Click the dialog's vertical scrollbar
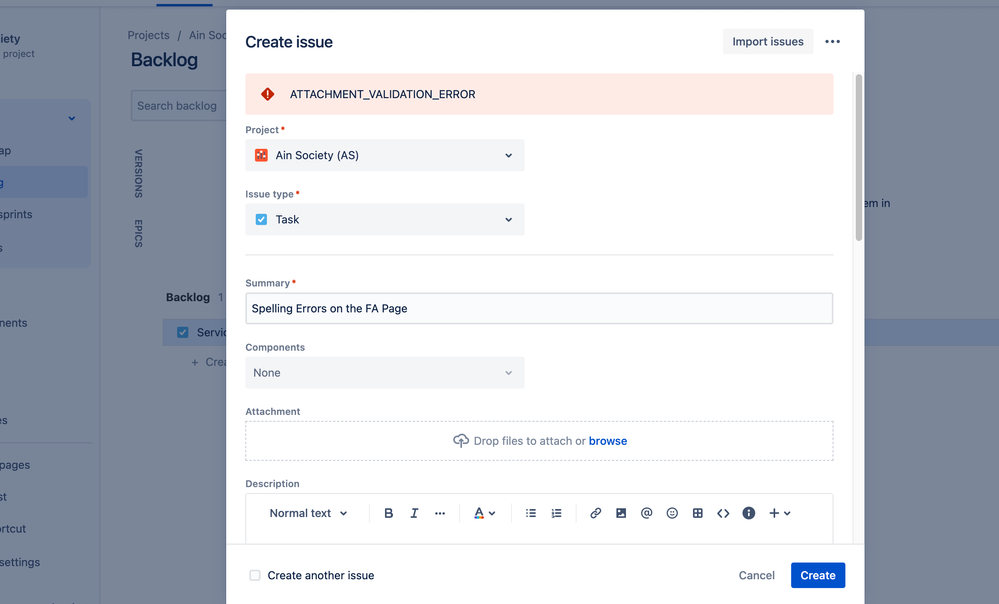Image resolution: width=999 pixels, height=604 pixels. (859, 157)
